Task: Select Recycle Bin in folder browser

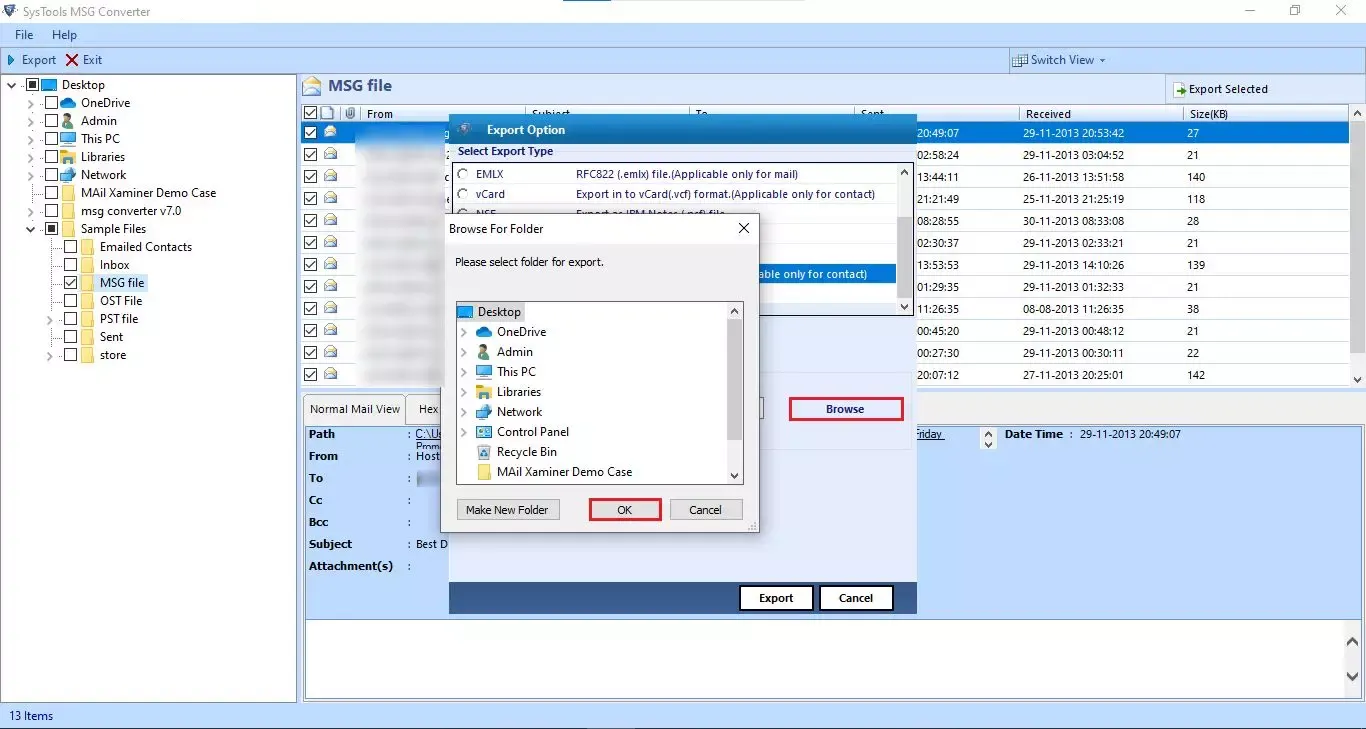Action: [x=527, y=452]
